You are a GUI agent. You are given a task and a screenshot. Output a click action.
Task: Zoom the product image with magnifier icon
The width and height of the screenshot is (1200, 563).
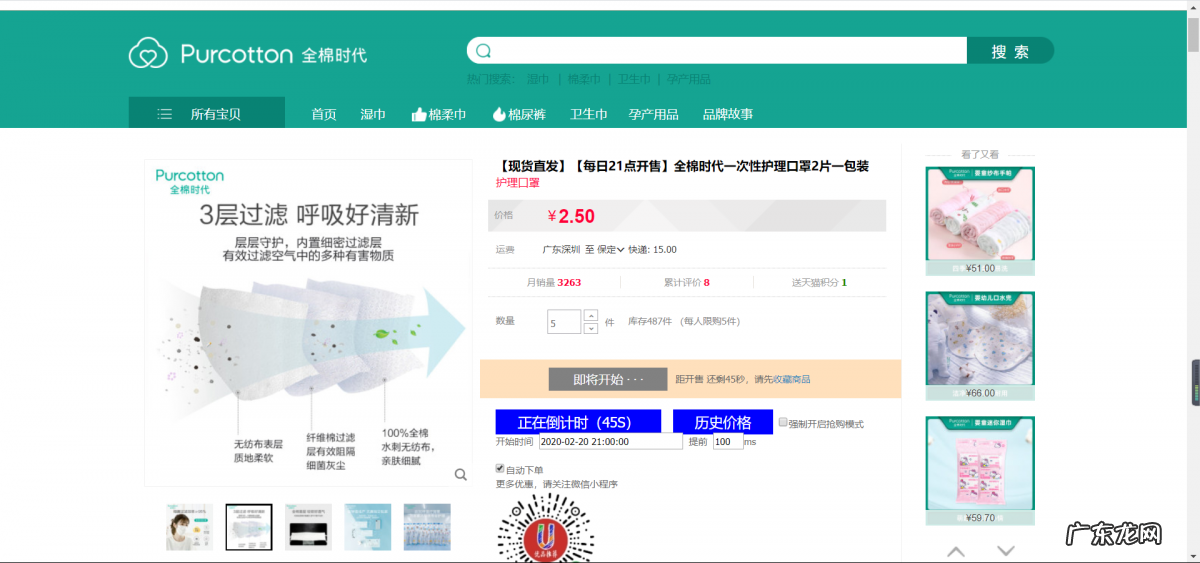click(x=461, y=474)
